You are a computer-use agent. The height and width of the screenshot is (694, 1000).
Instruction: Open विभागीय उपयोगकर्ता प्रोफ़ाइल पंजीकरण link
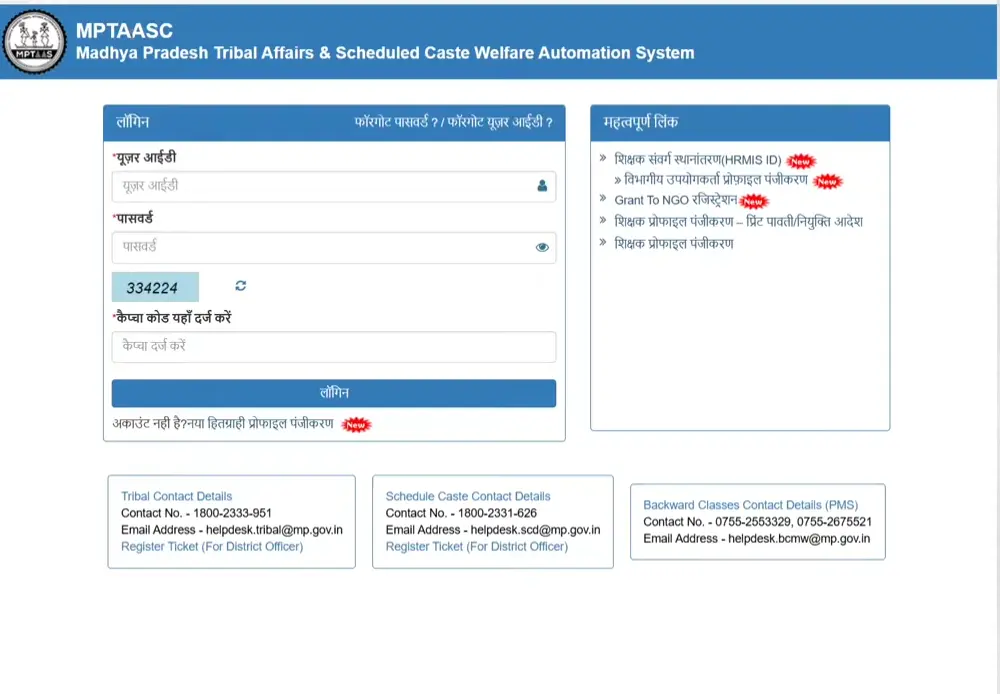click(716, 180)
